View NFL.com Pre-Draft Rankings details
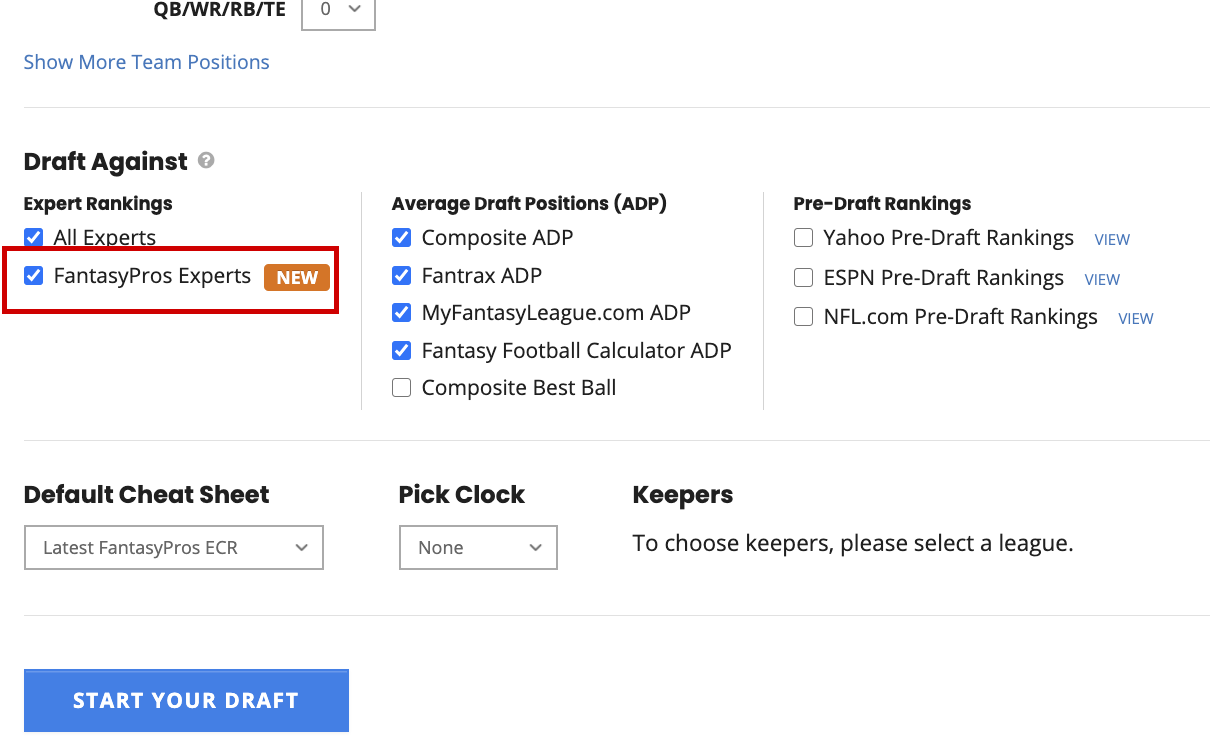The width and height of the screenshot is (1210, 755). pos(1135,318)
